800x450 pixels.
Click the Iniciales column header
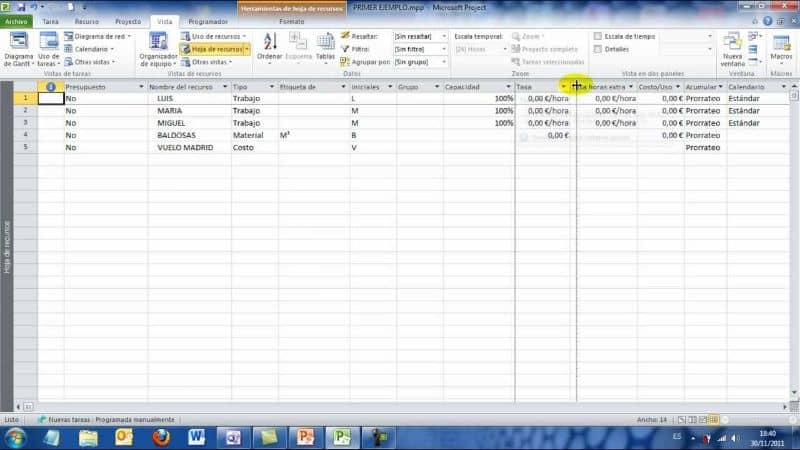372,87
